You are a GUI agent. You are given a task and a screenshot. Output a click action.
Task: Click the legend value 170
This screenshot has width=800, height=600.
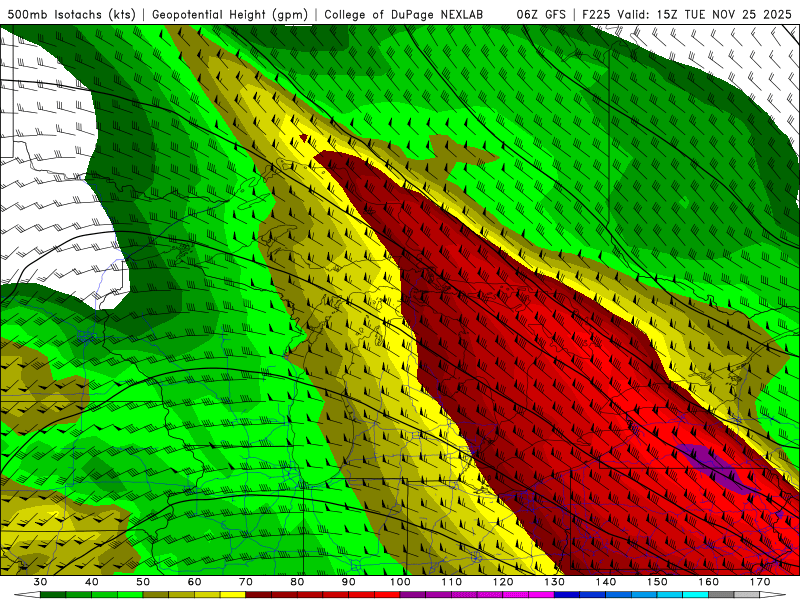click(760, 582)
